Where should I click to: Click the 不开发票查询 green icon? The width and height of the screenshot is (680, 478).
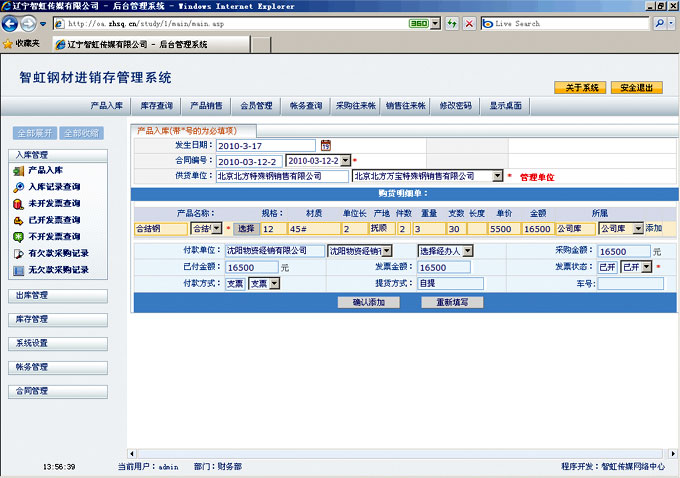[19, 237]
